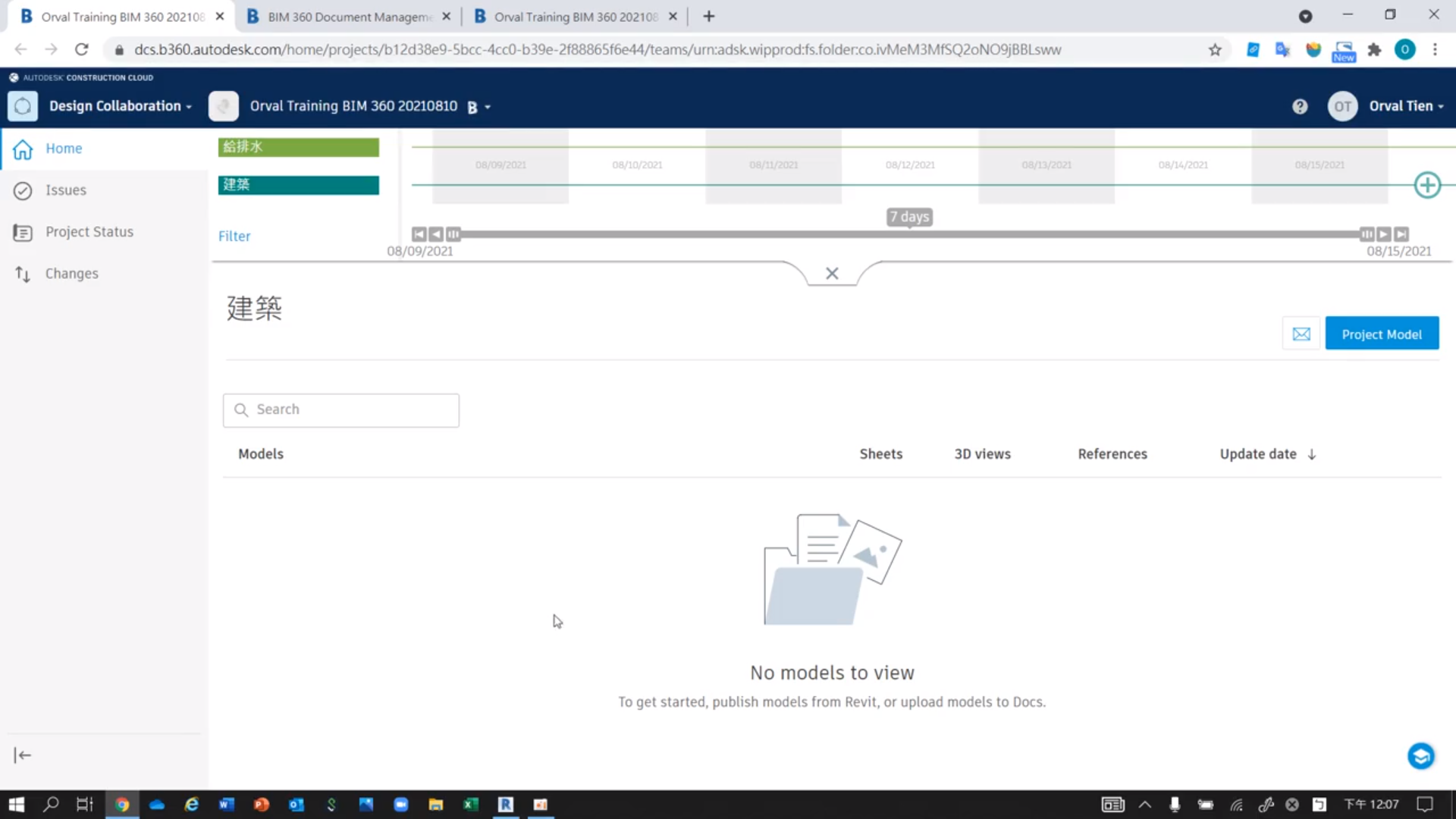Click the 3D views column header
Viewport: 1456px width, 819px height.
click(982, 454)
